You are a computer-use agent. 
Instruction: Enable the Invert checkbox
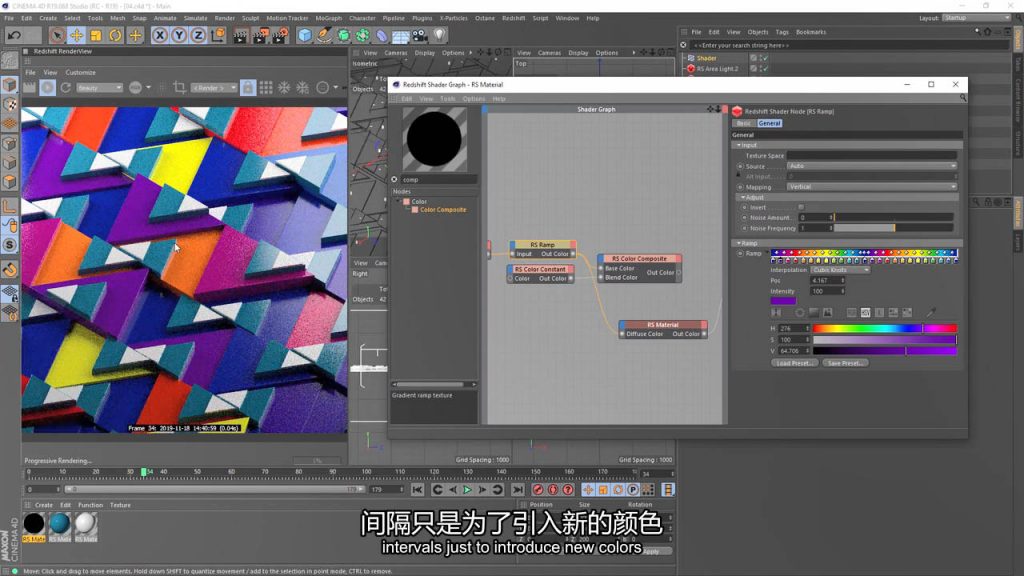(801, 208)
